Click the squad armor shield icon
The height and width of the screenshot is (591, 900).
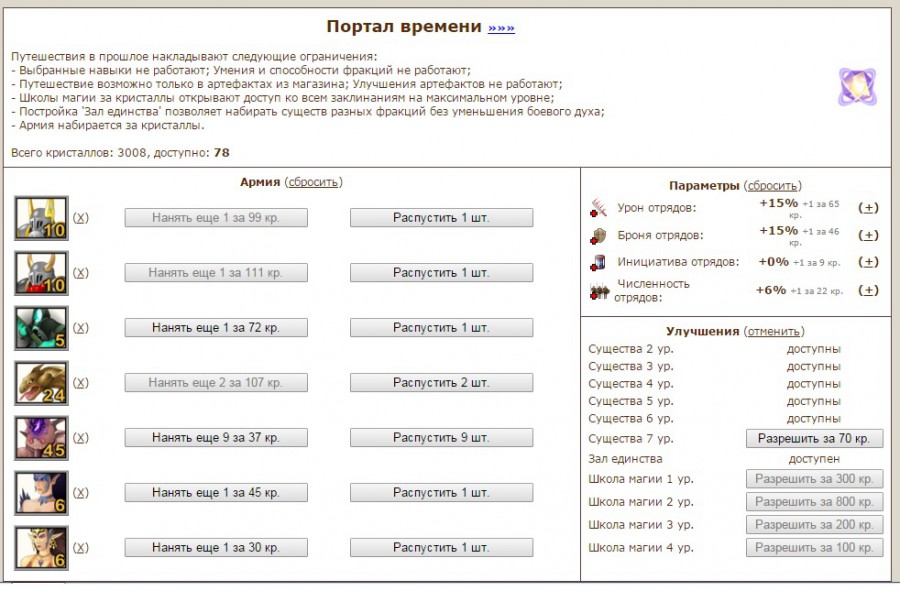coord(599,236)
